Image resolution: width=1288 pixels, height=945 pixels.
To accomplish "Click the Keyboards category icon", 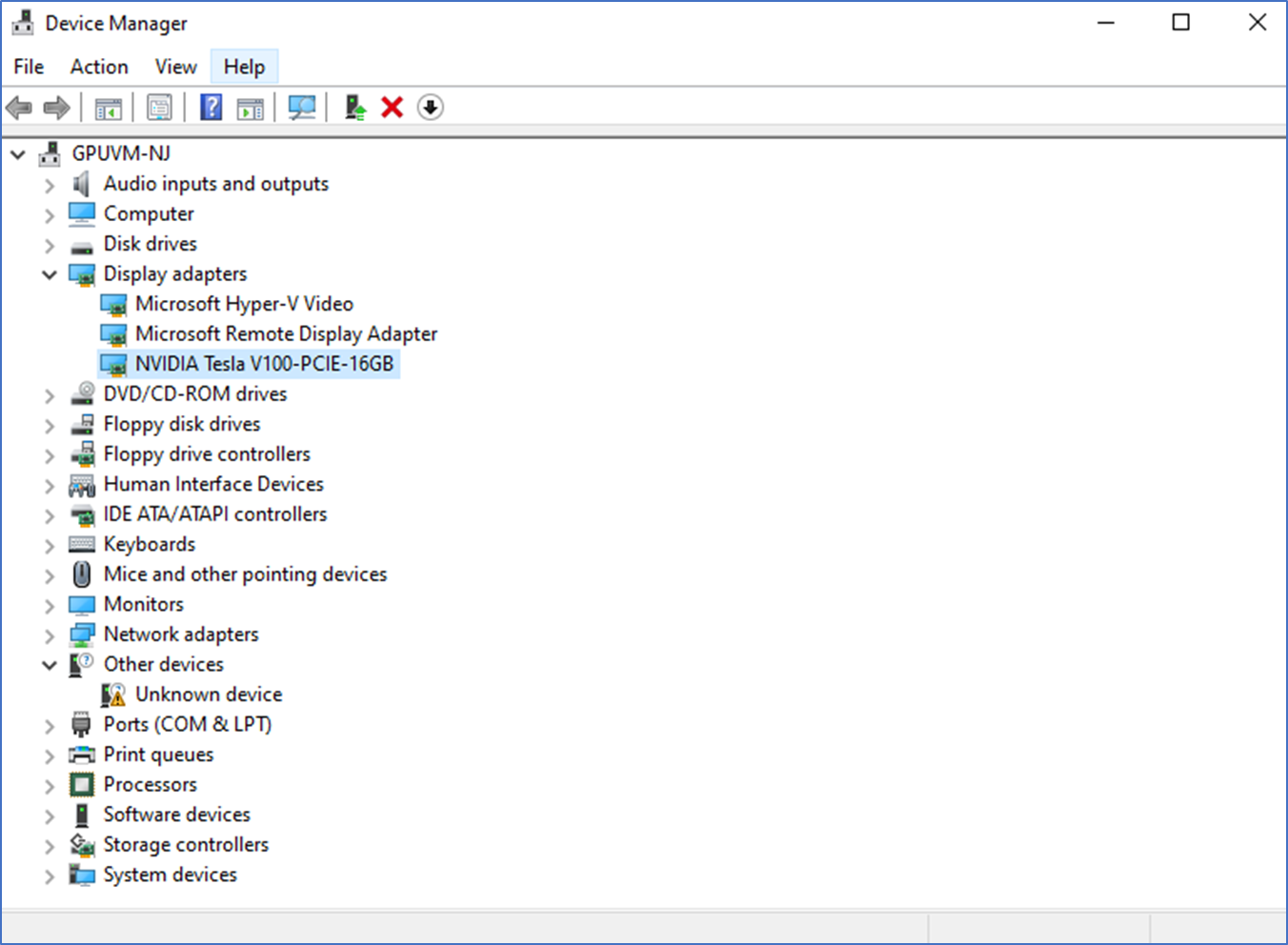I will [x=82, y=545].
